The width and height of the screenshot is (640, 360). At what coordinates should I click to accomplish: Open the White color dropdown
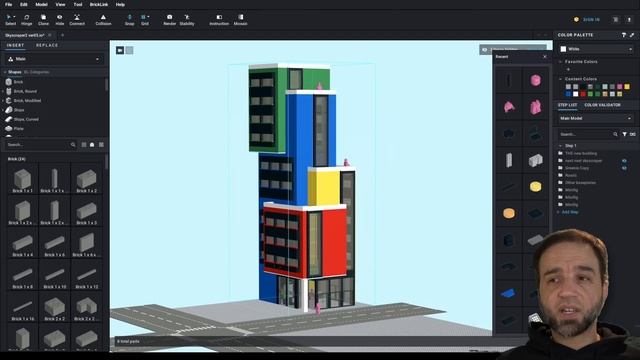coord(596,49)
